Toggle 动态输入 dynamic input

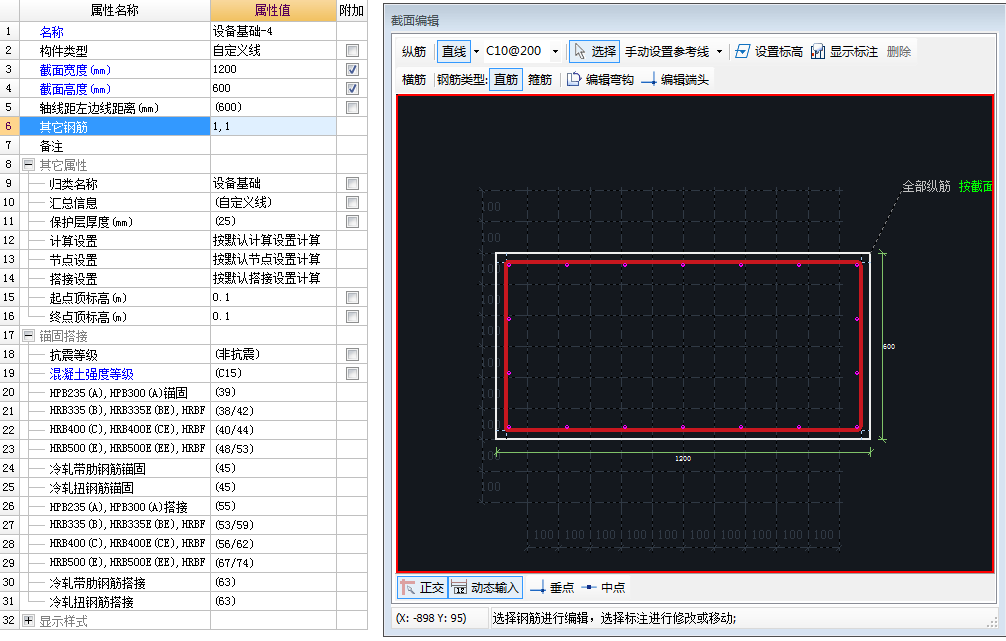click(x=485, y=587)
